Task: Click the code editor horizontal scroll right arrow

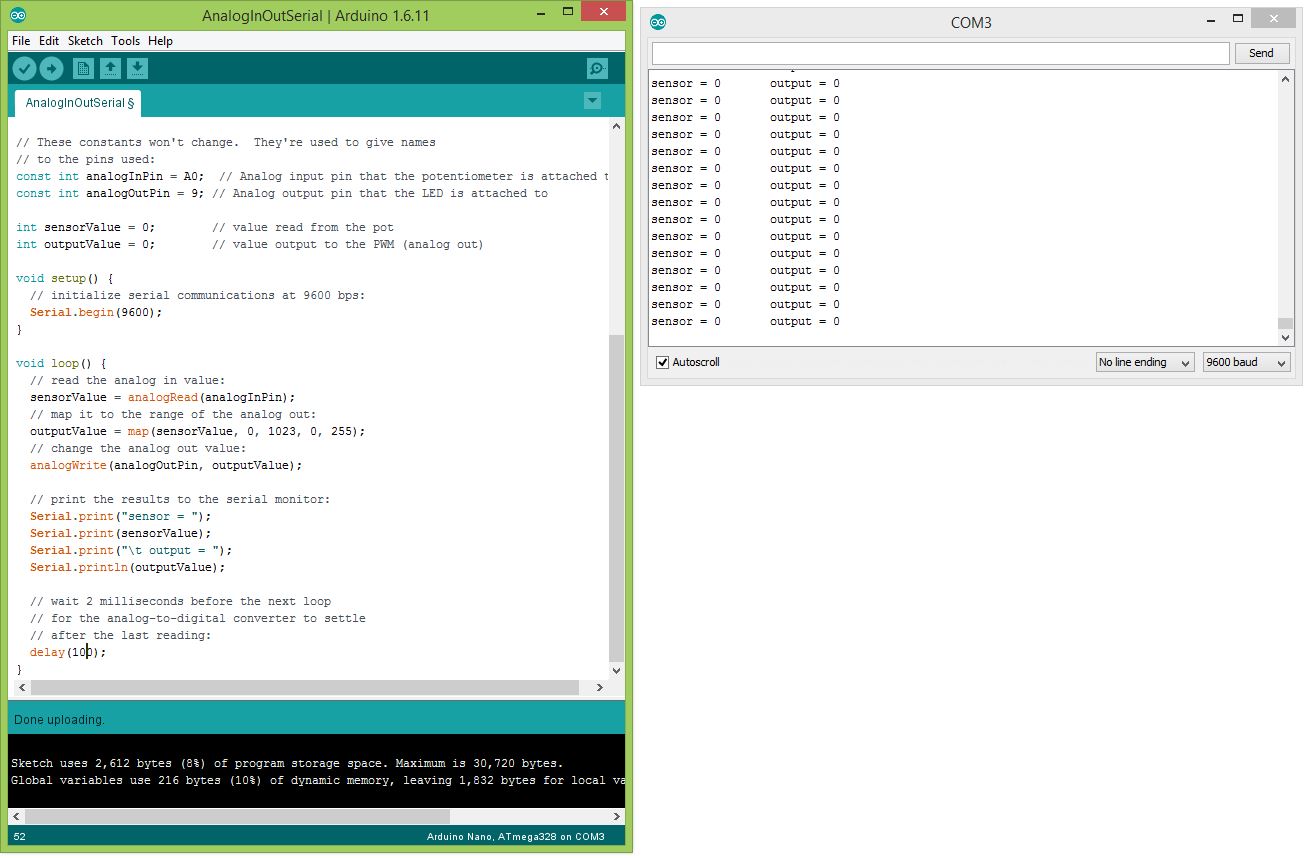Action: pos(599,688)
